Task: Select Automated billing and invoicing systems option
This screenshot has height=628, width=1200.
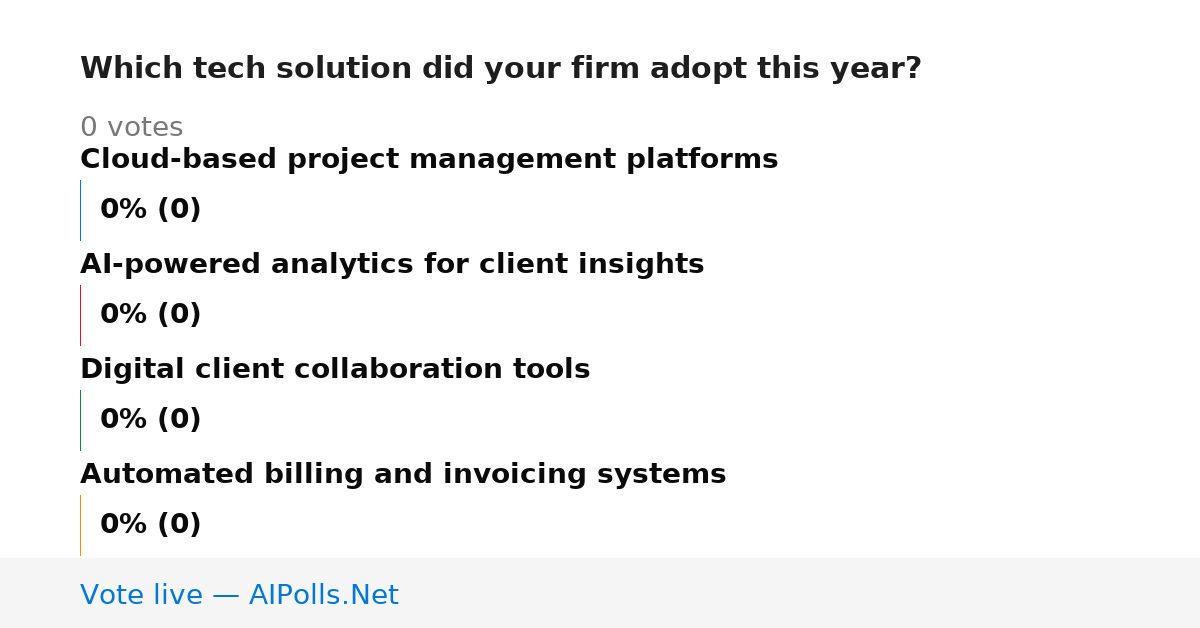Action: [x=403, y=475]
